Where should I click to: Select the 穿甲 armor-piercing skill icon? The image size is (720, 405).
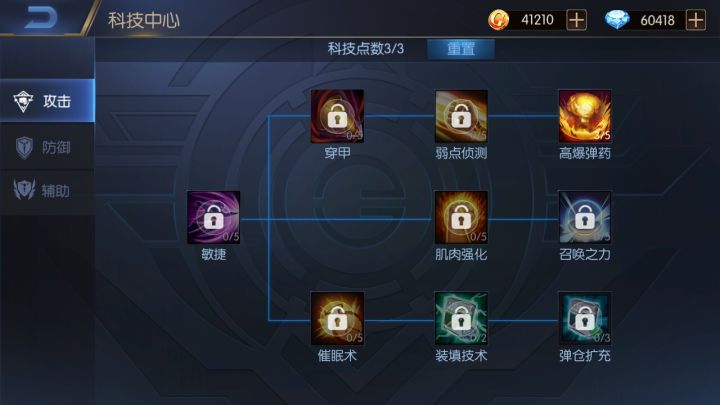click(x=337, y=116)
